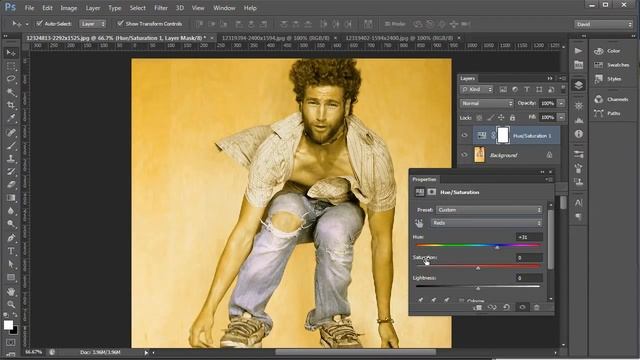Hide the Background layer
This screenshot has height=360, width=640.
coord(464,155)
